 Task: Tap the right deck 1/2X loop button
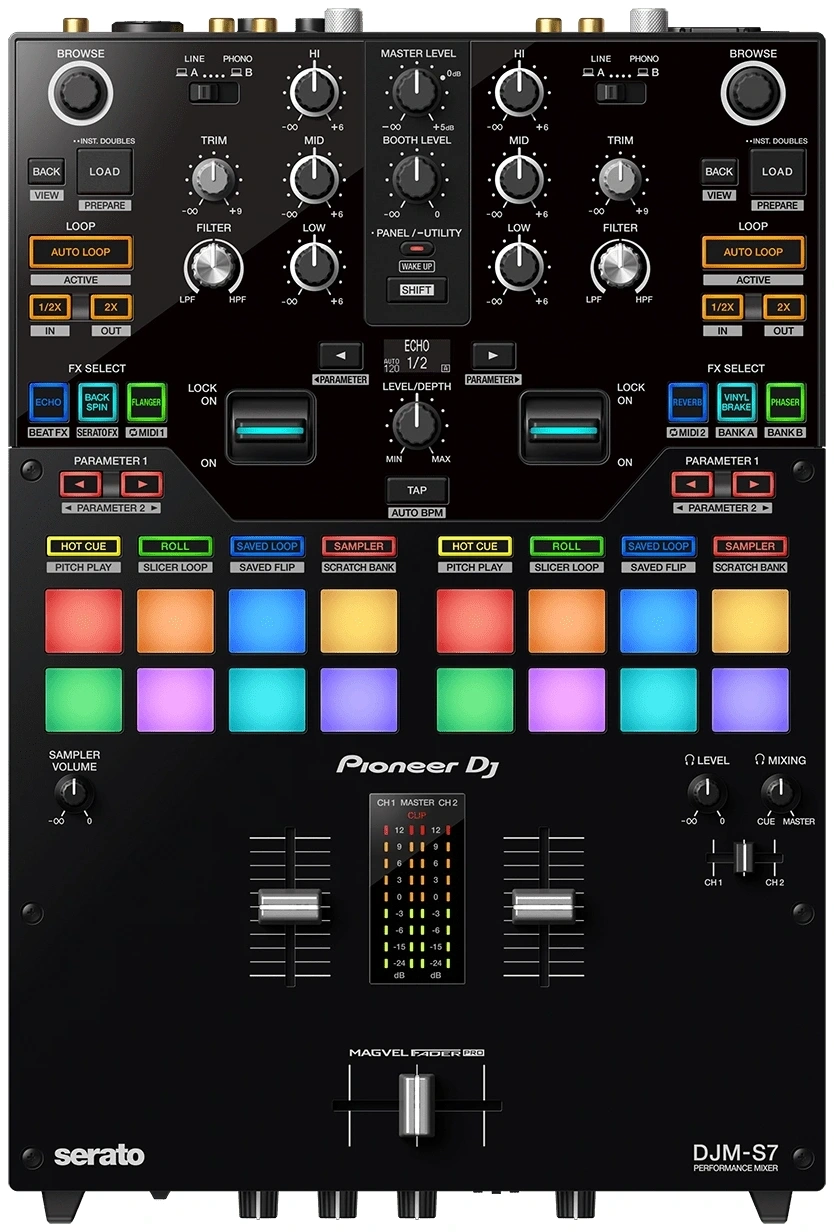click(722, 307)
